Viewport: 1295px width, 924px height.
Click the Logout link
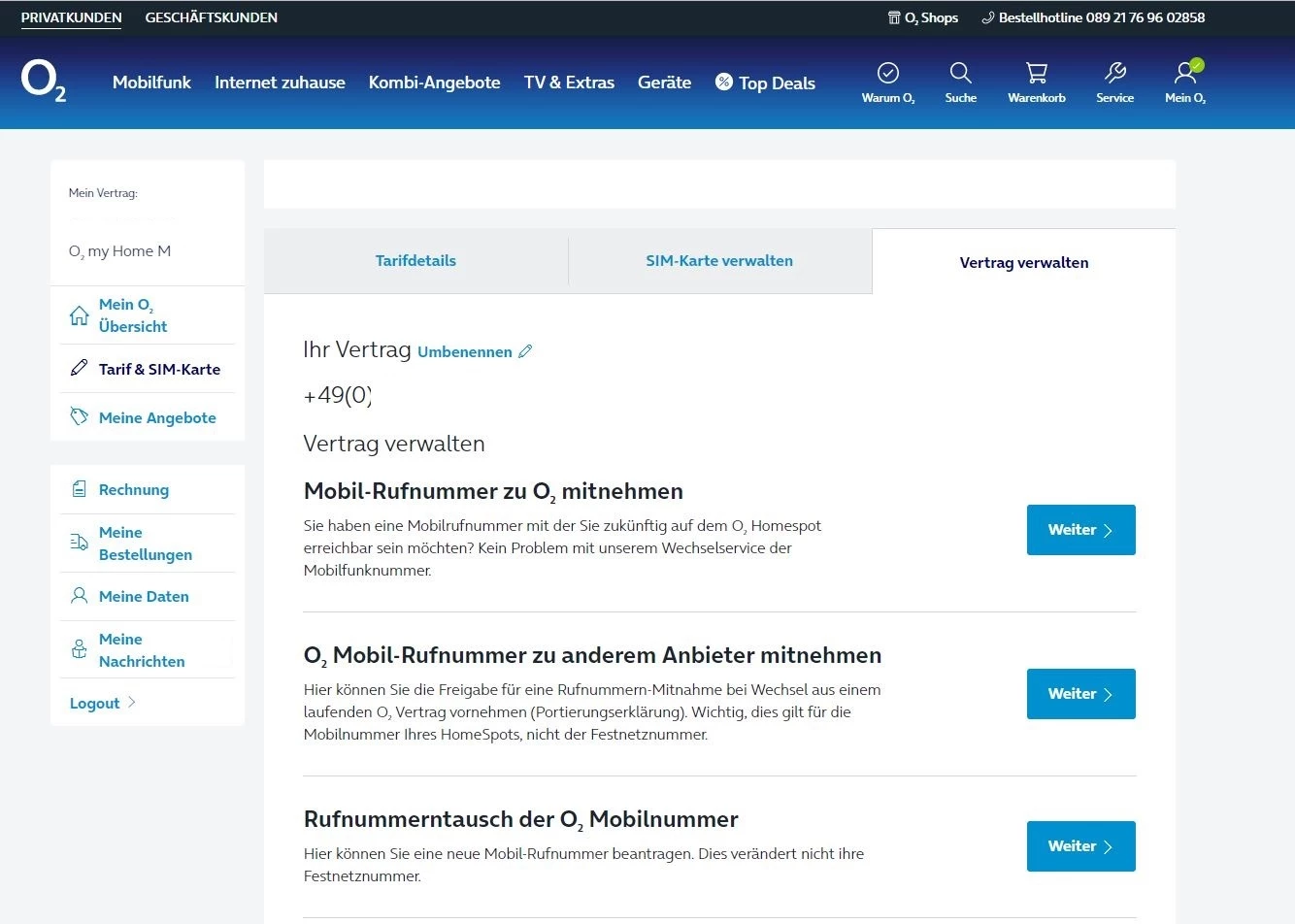pyautogui.click(x=94, y=704)
